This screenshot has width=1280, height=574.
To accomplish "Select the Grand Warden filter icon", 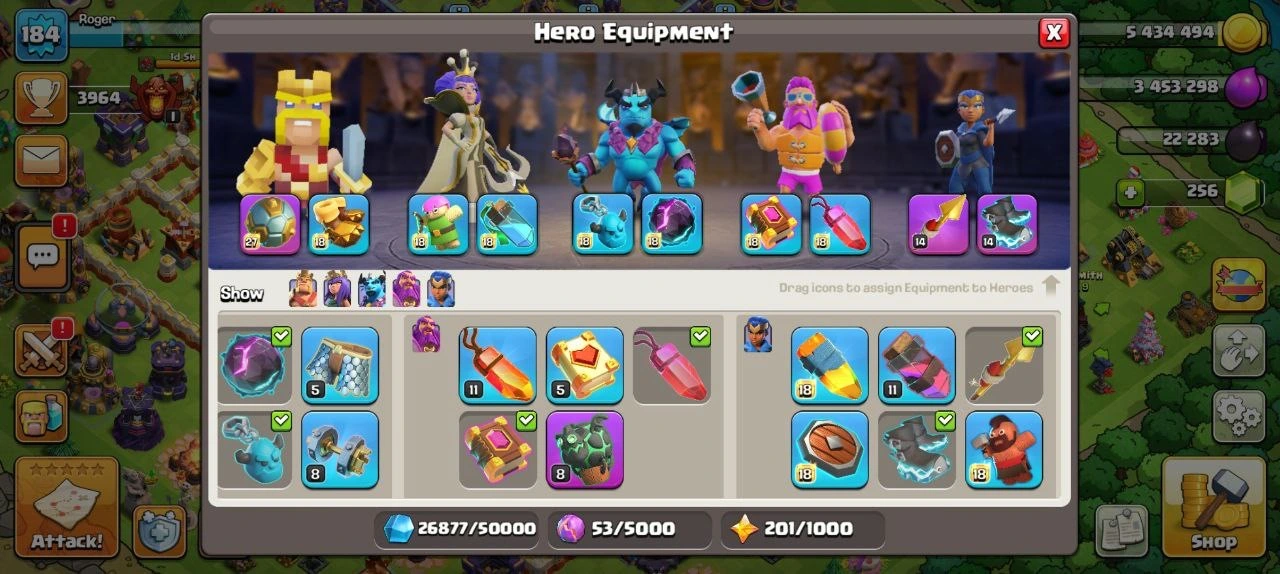I will tap(406, 289).
